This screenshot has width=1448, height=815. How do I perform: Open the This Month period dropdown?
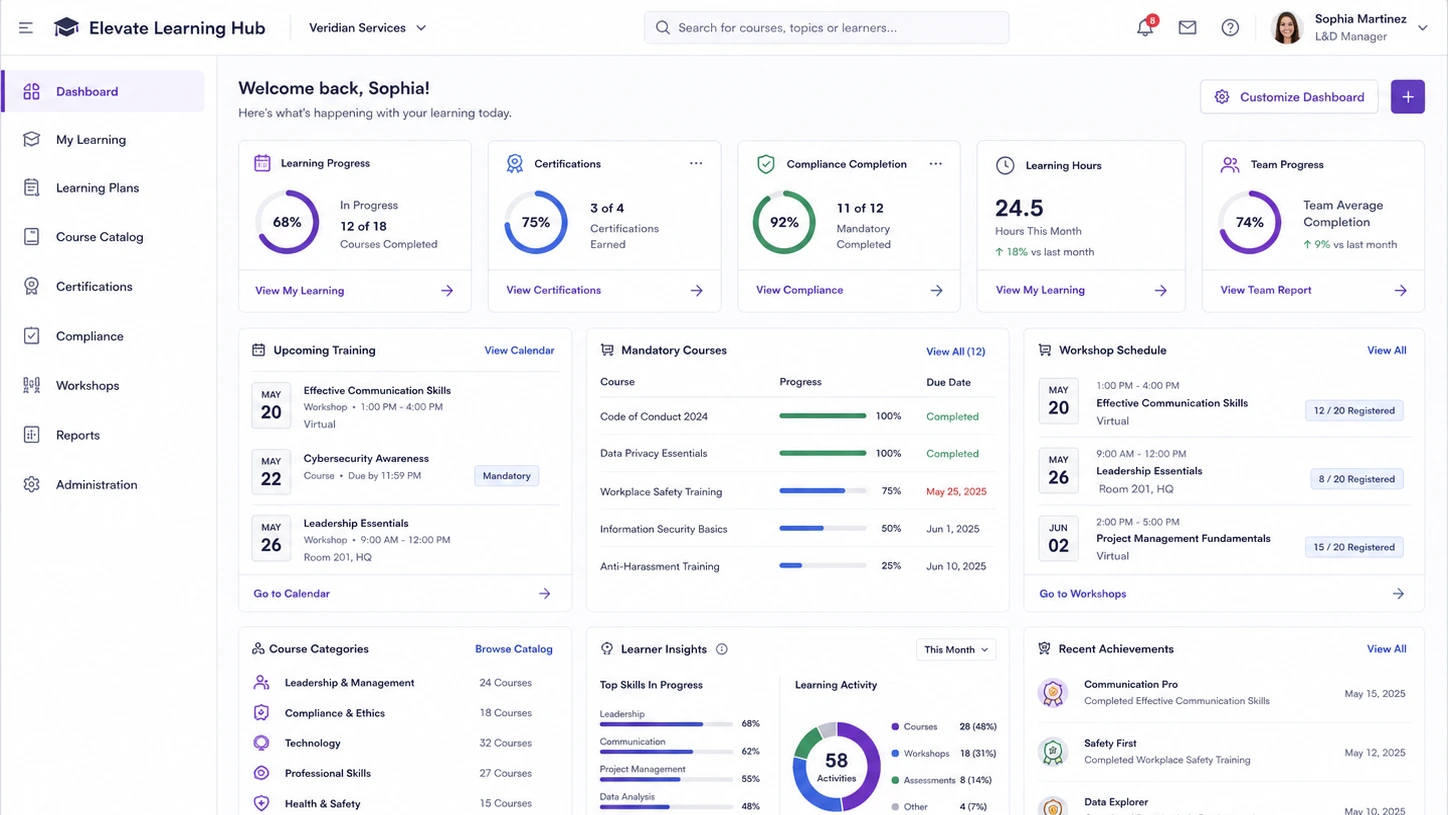coord(956,650)
